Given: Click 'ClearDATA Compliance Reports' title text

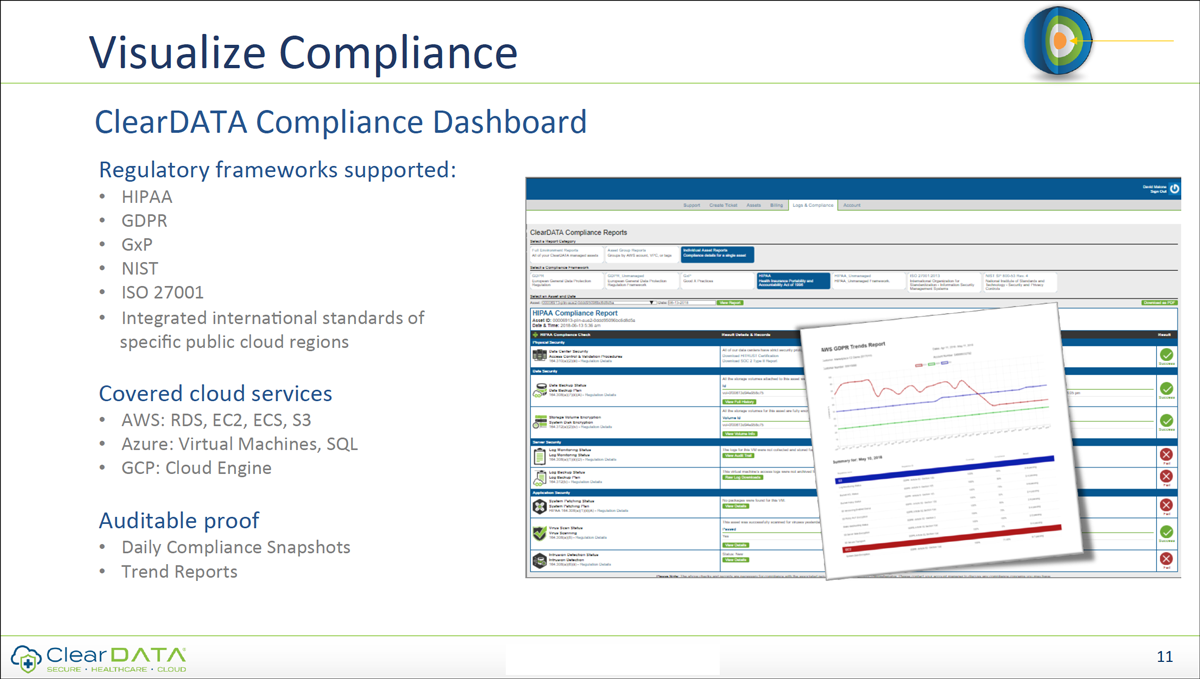Looking at the screenshot, I should 578,232.
